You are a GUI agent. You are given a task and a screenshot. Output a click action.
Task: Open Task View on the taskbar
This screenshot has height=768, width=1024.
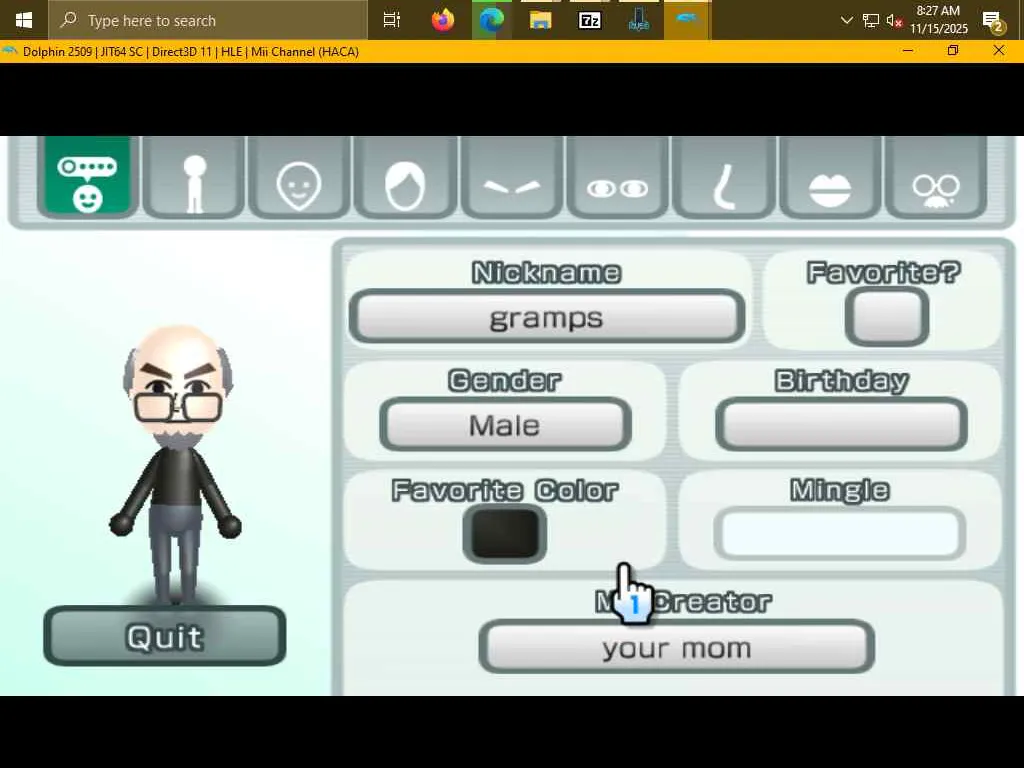pos(392,20)
